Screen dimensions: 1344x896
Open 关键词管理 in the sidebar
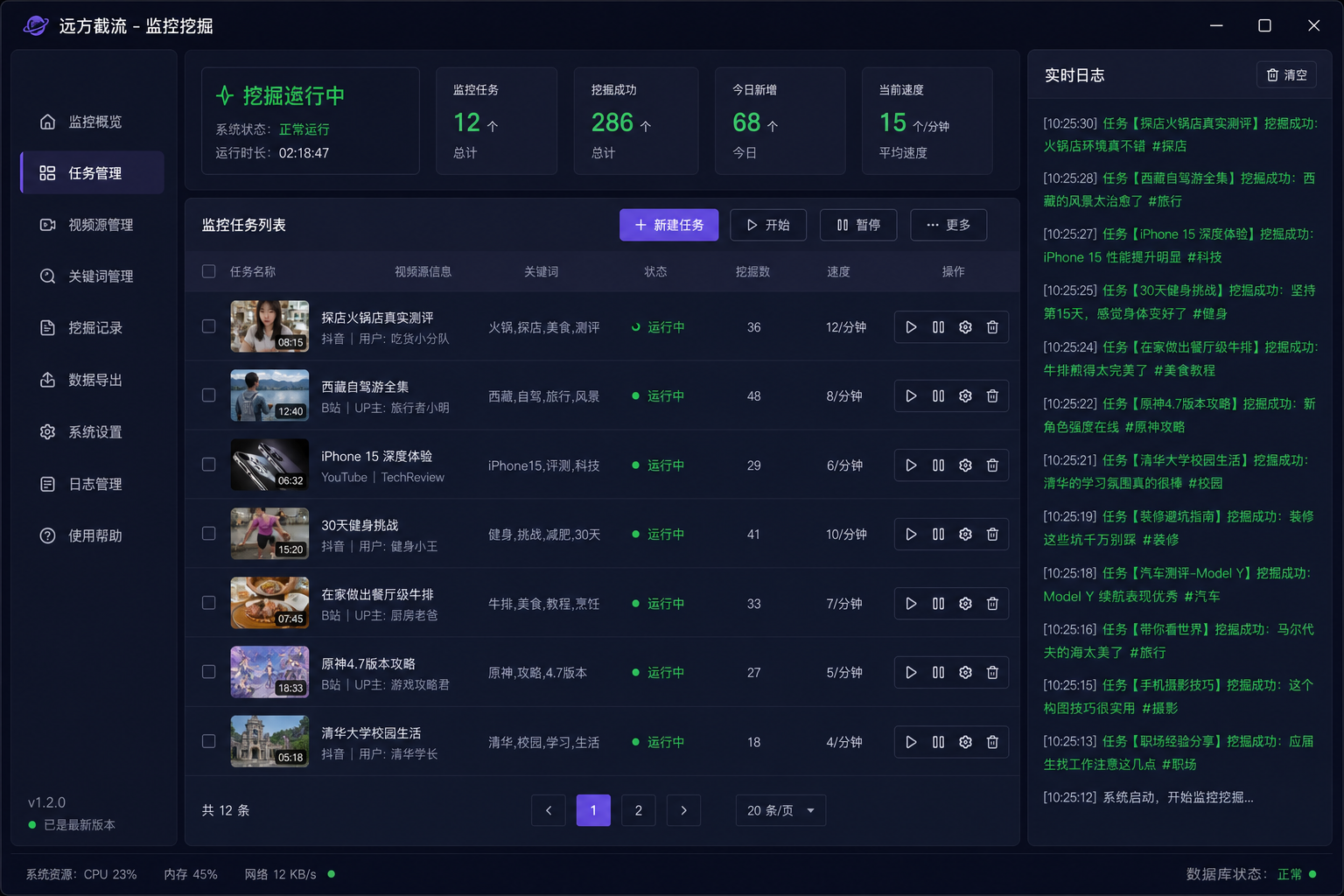pos(92,276)
